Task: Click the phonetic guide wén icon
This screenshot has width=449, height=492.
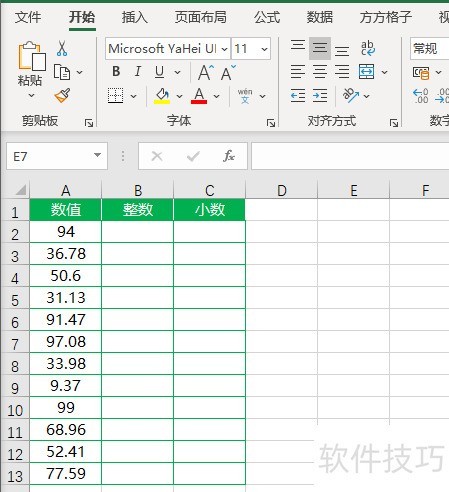Action: click(245, 96)
